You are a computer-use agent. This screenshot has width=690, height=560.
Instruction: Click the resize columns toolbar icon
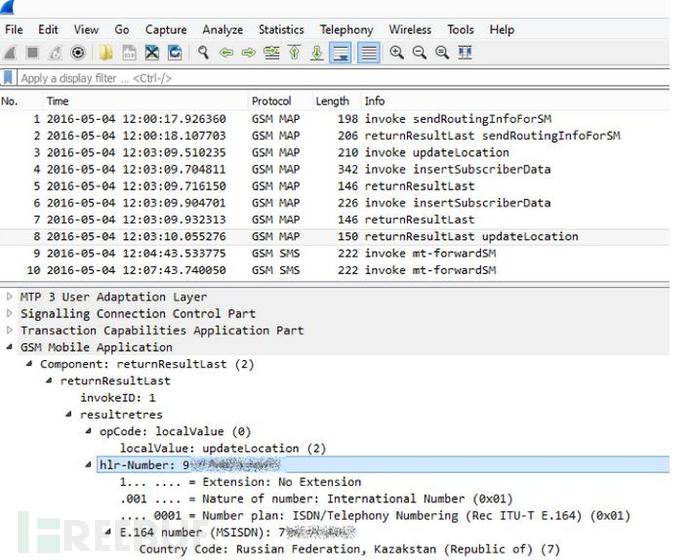click(x=465, y=53)
